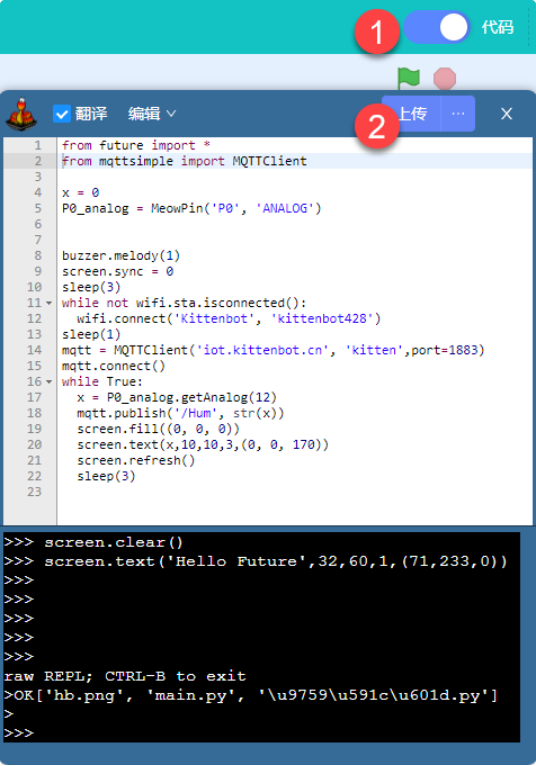Click the buzzer.melody(1) code line
Viewport: 536px width, 766px height.
point(121,256)
